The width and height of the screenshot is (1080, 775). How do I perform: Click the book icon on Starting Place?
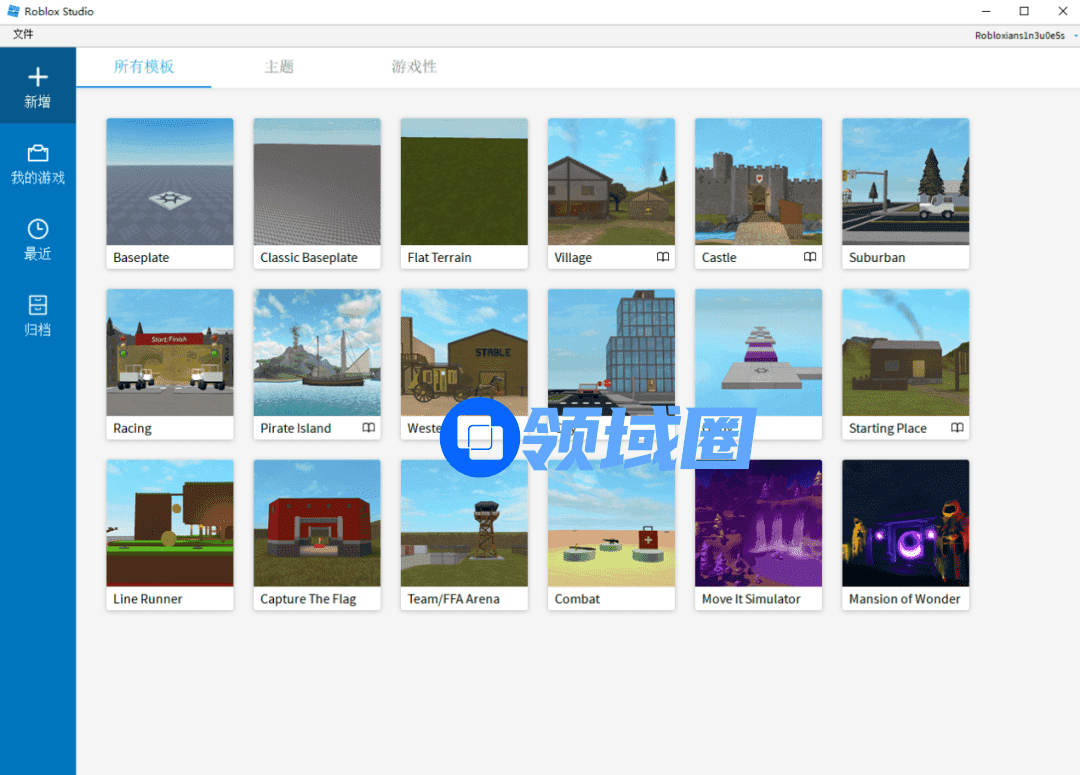pos(956,428)
